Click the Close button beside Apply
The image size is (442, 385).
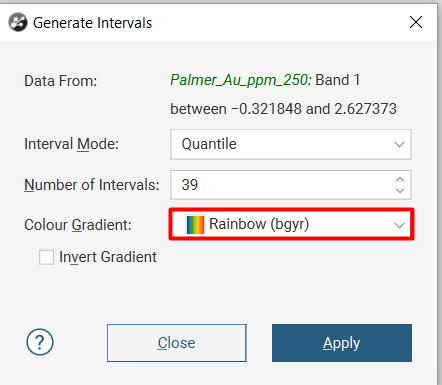pyautogui.click(x=177, y=343)
